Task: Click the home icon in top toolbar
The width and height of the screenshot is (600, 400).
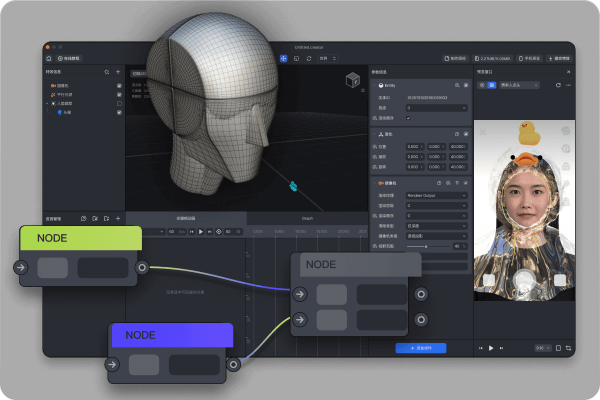Action: (x=49, y=59)
